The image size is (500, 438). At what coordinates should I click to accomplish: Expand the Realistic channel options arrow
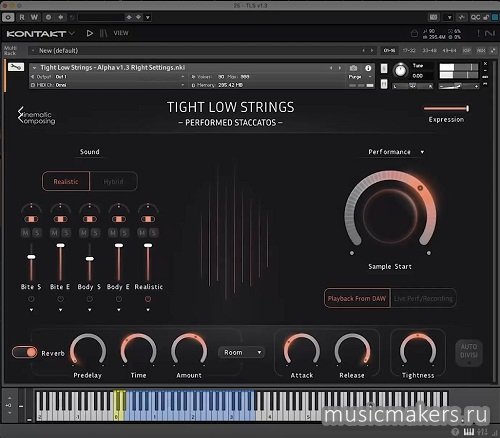(148, 310)
